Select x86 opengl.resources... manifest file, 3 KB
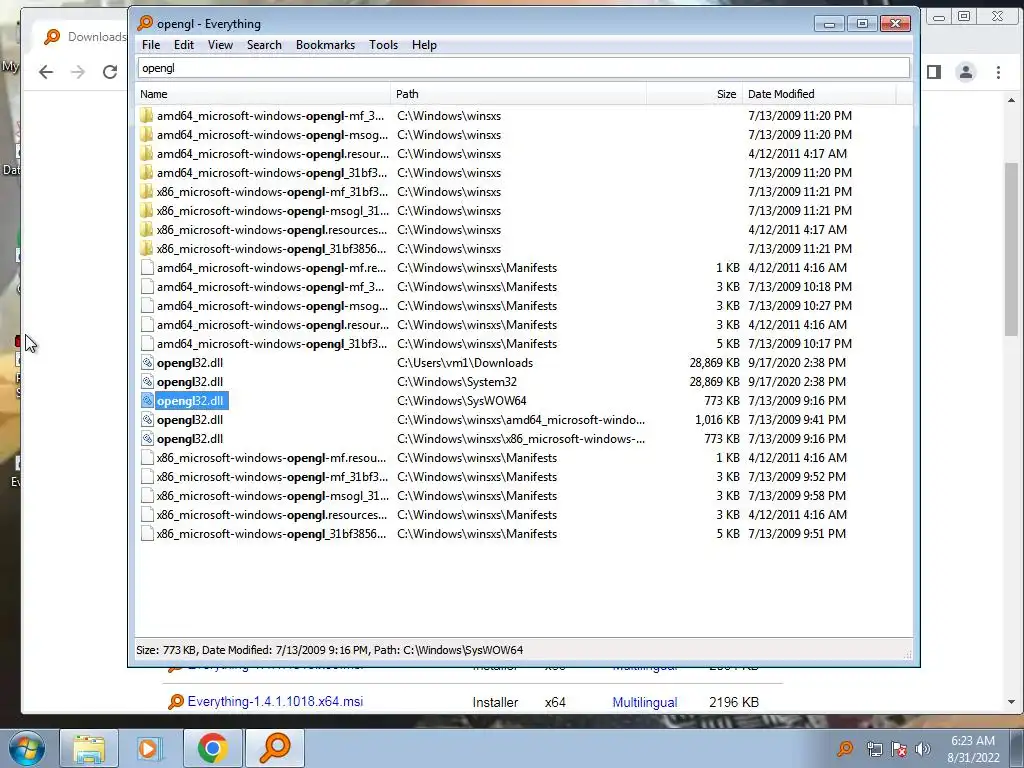The width and height of the screenshot is (1024, 768). (x=271, y=515)
